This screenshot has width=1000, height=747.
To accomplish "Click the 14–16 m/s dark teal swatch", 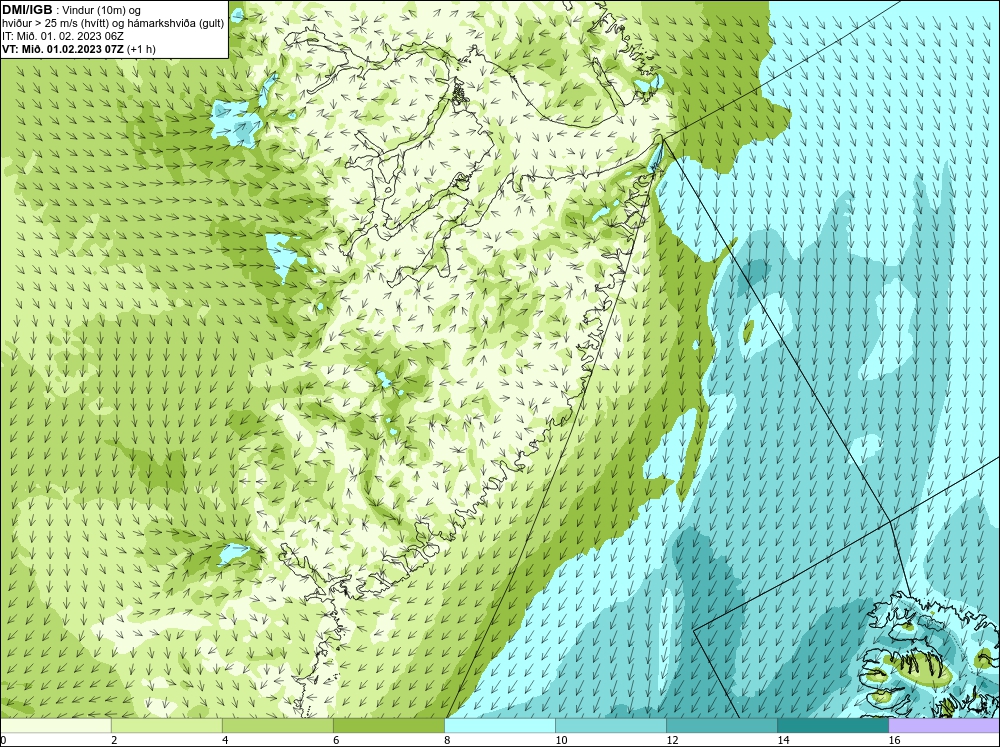I will click(x=833, y=725).
